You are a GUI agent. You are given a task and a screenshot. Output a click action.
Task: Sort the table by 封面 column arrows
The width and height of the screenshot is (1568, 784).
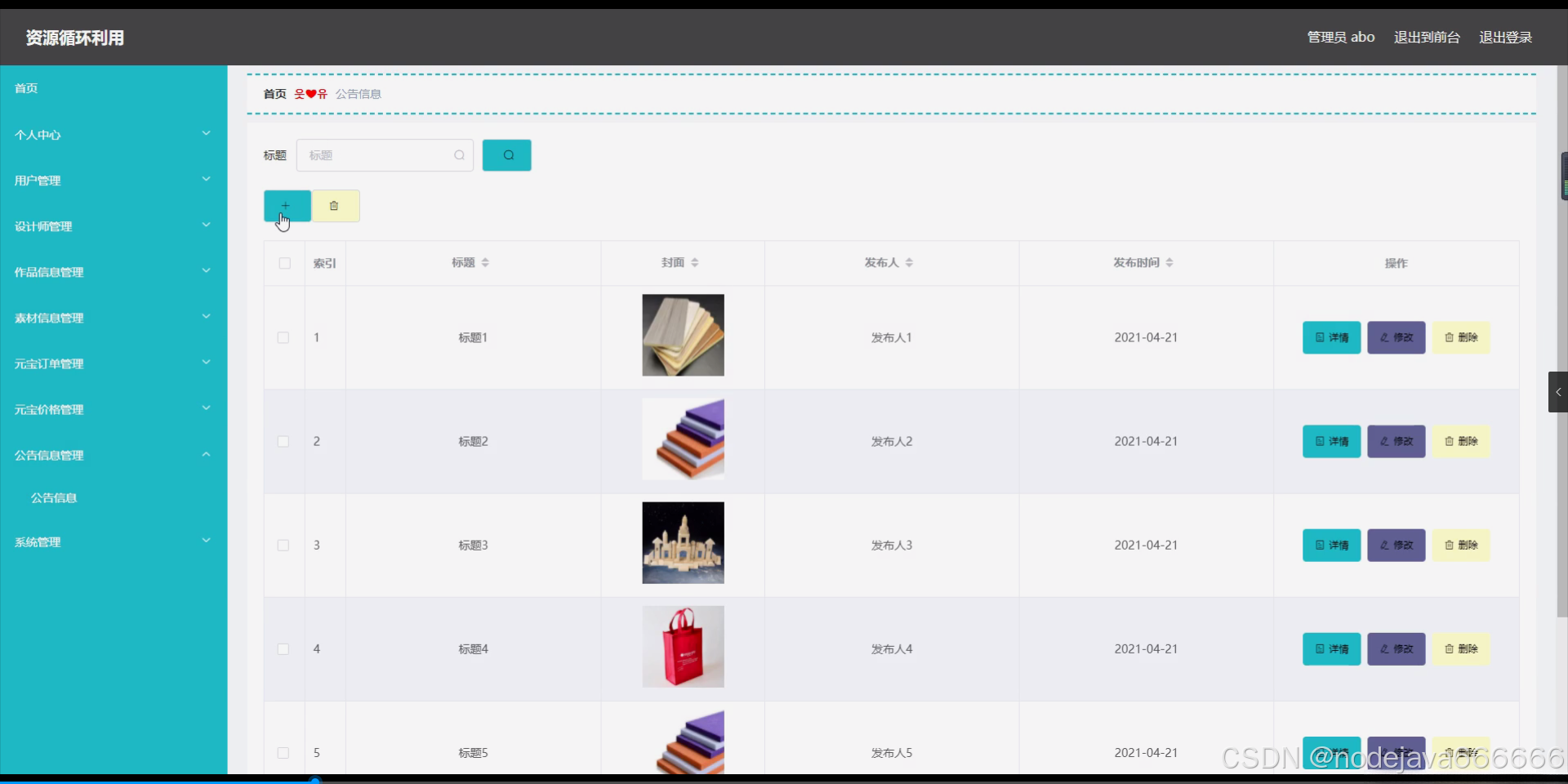695,263
